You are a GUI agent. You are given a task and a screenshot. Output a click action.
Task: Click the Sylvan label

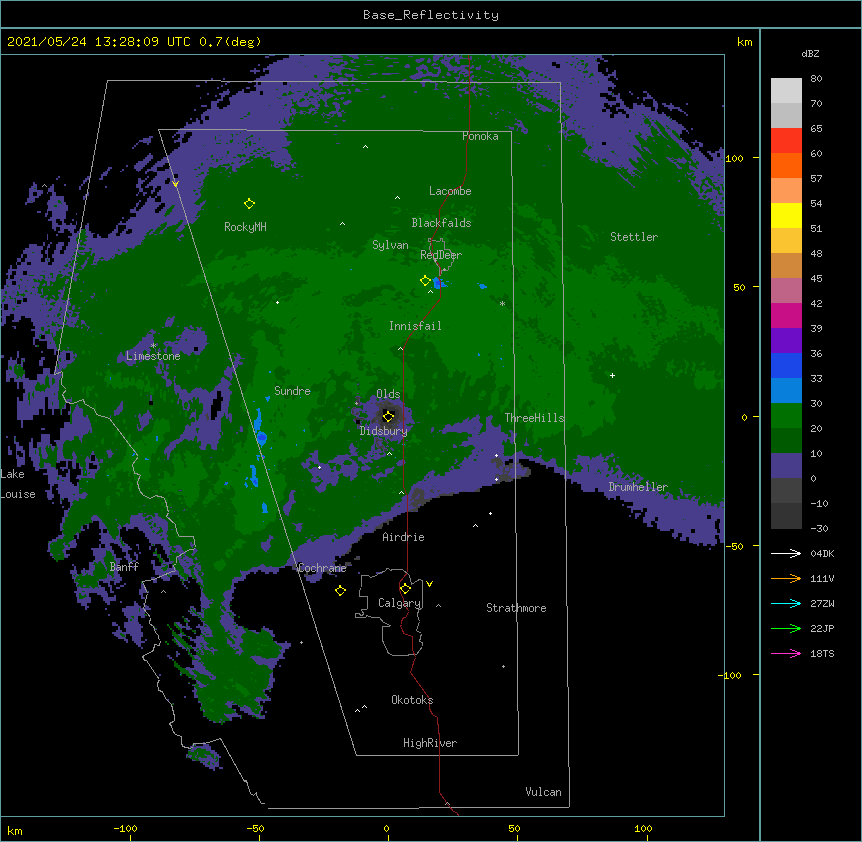pyautogui.click(x=390, y=245)
